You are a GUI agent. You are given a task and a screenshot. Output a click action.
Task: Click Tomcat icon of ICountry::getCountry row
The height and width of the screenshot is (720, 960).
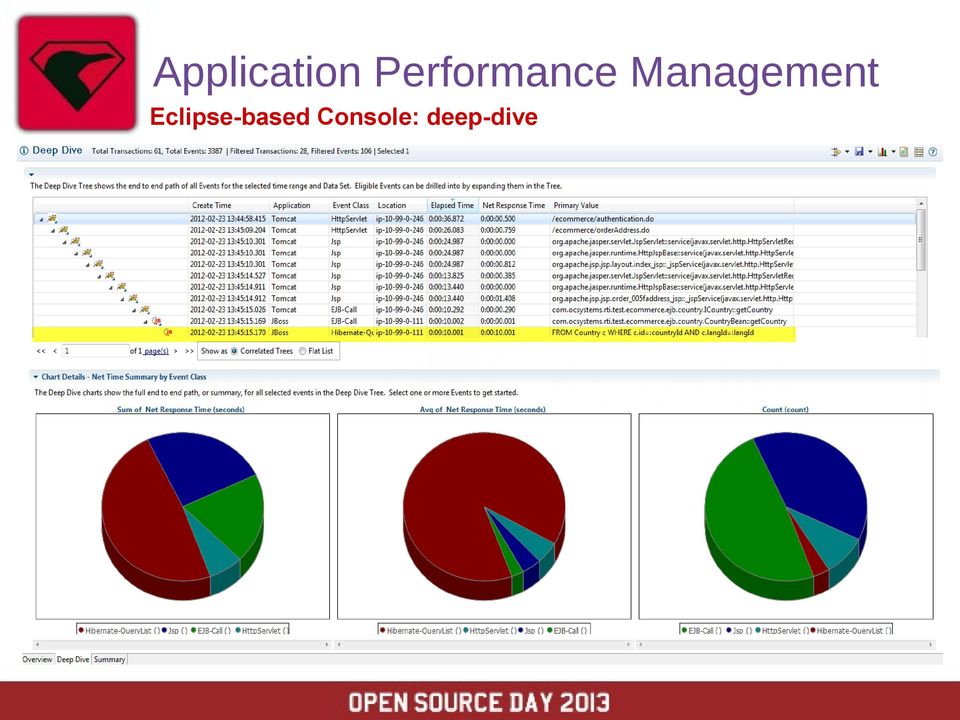144,310
